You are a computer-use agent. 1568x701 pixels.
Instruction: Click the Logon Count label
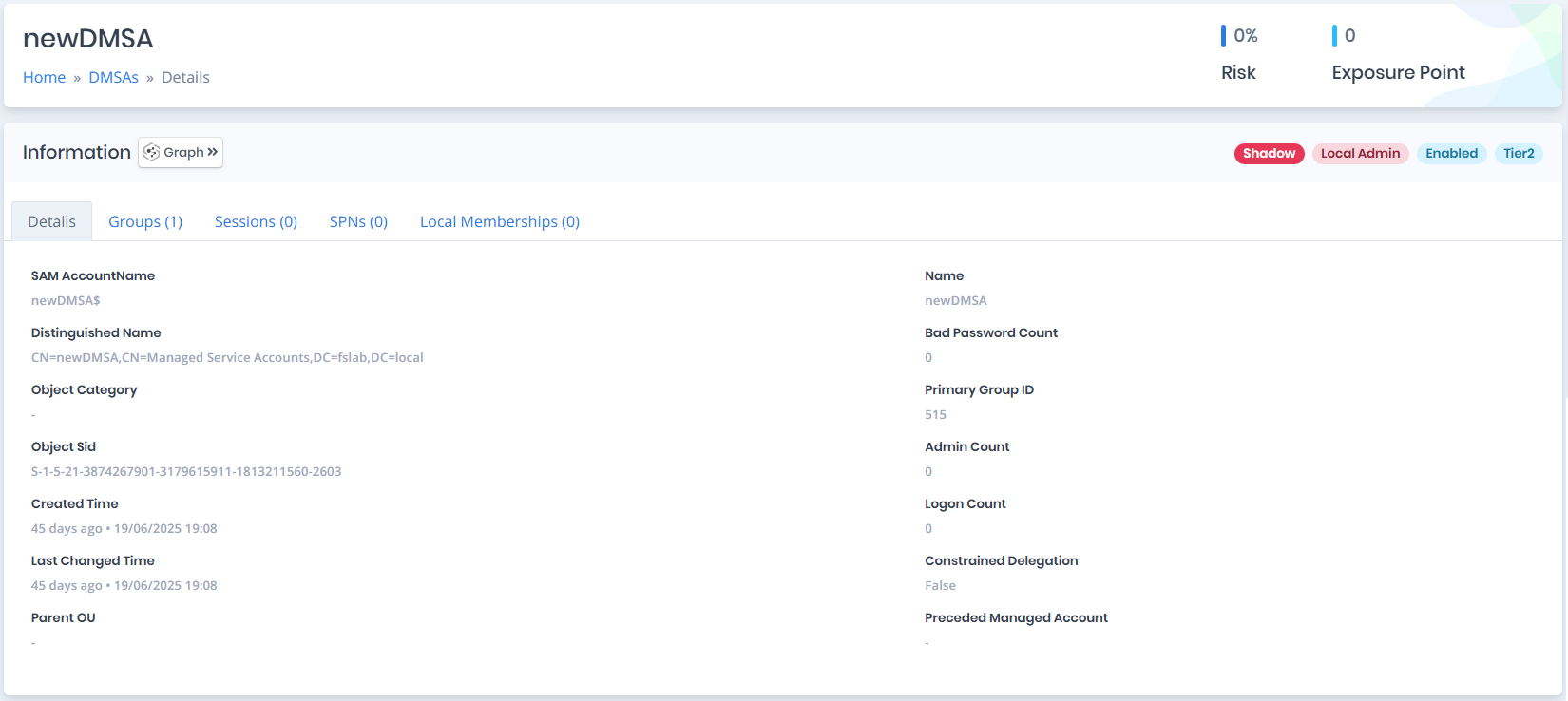pyautogui.click(x=966, y=503)
